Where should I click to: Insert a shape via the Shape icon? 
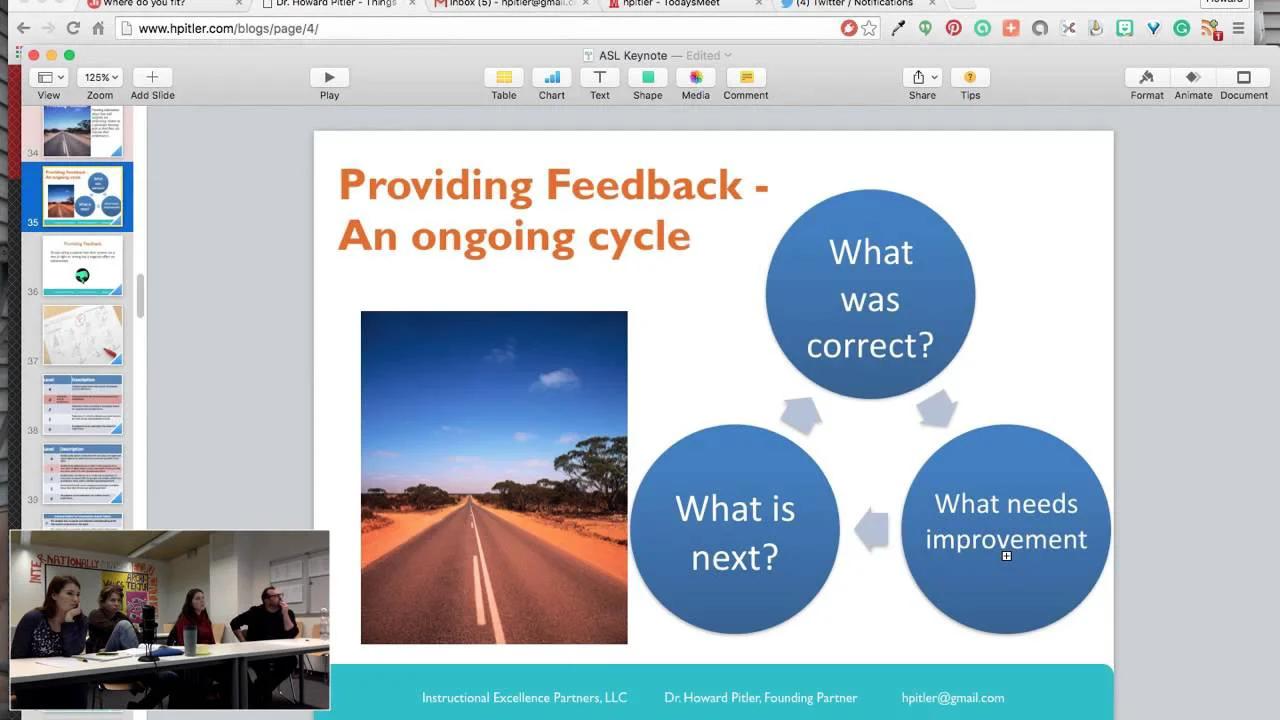point(647,78)
